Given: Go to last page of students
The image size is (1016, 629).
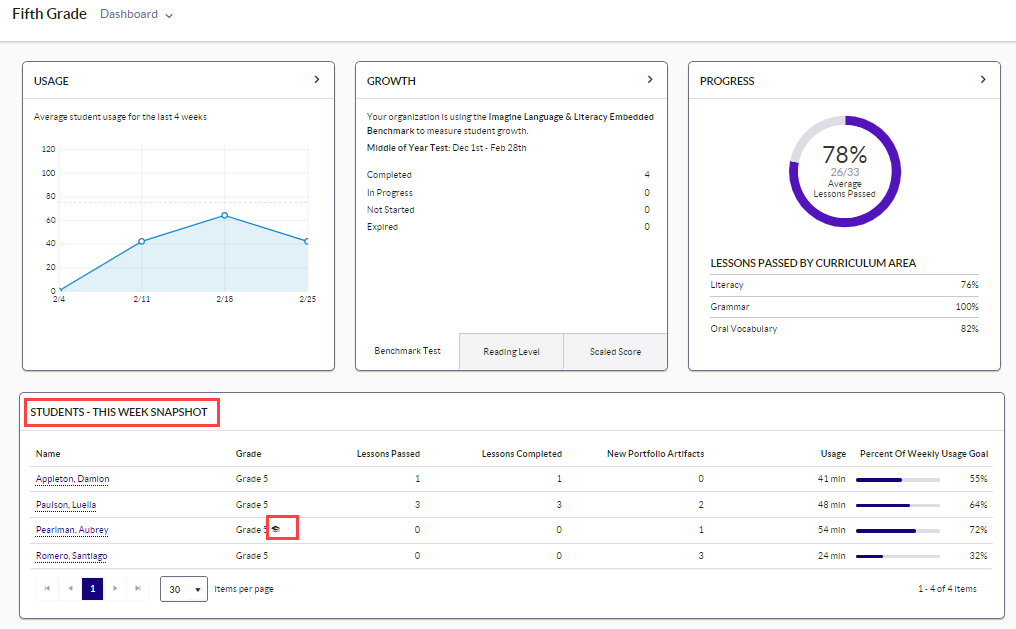Looking at the screenshot, I should [138, 589].
